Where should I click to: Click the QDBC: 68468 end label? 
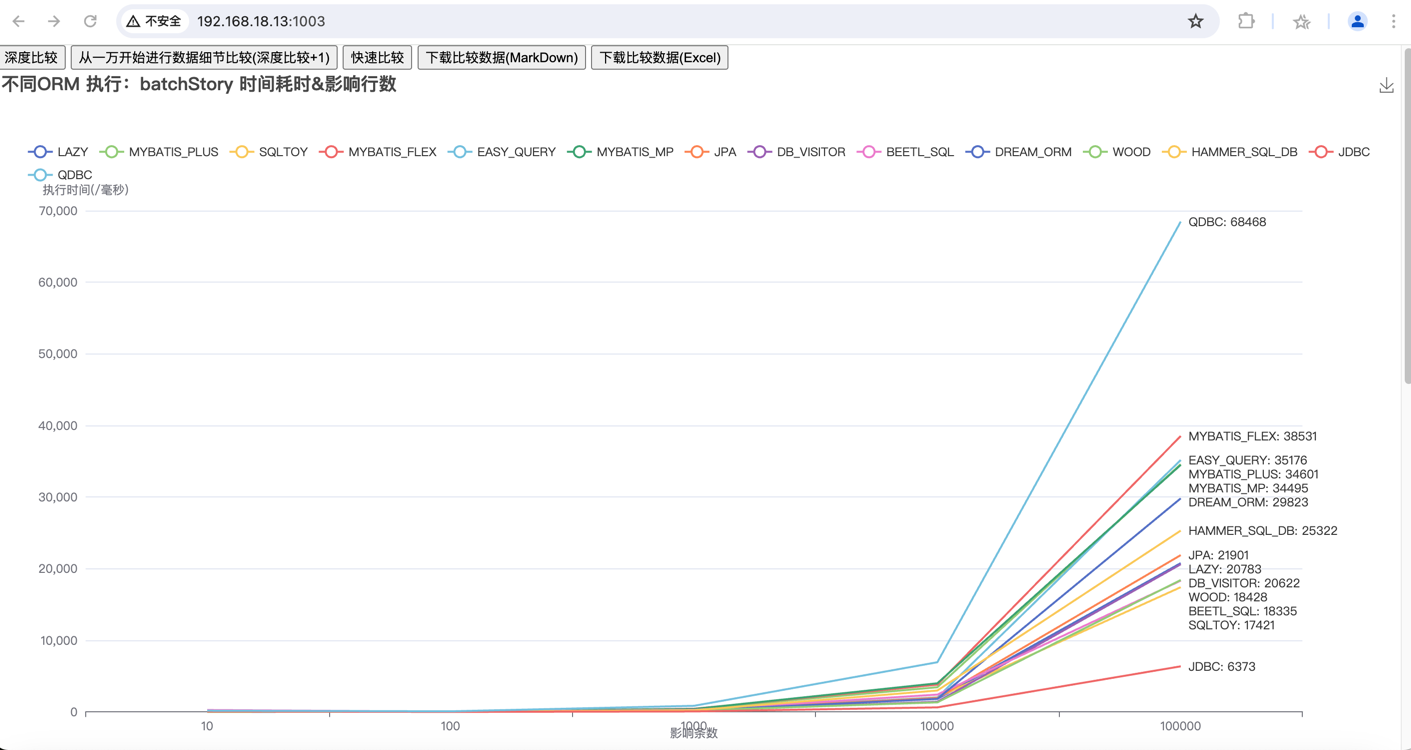(1227, 222)
